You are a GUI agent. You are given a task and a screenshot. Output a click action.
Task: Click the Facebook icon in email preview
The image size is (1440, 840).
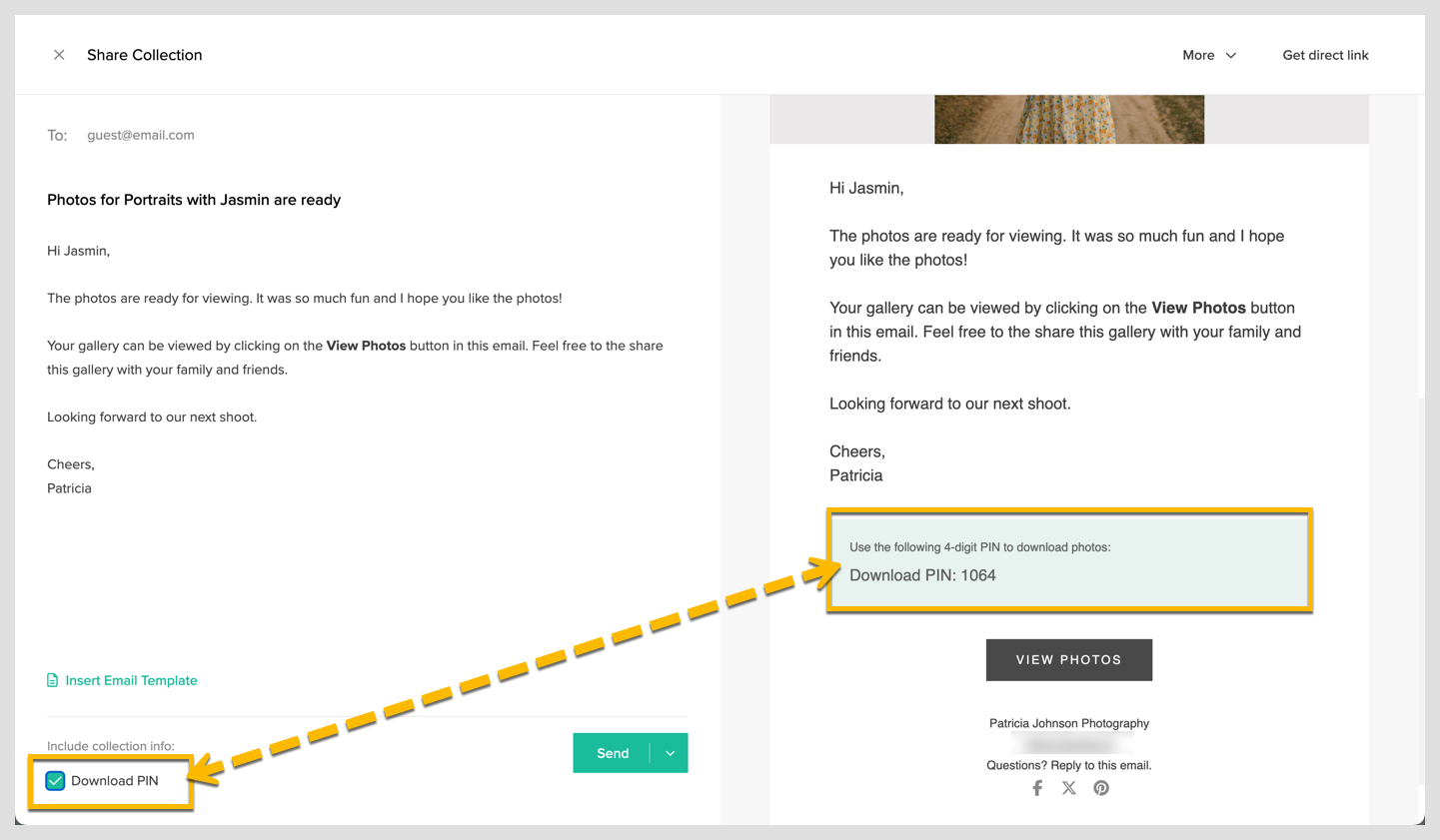(1037, 788)
